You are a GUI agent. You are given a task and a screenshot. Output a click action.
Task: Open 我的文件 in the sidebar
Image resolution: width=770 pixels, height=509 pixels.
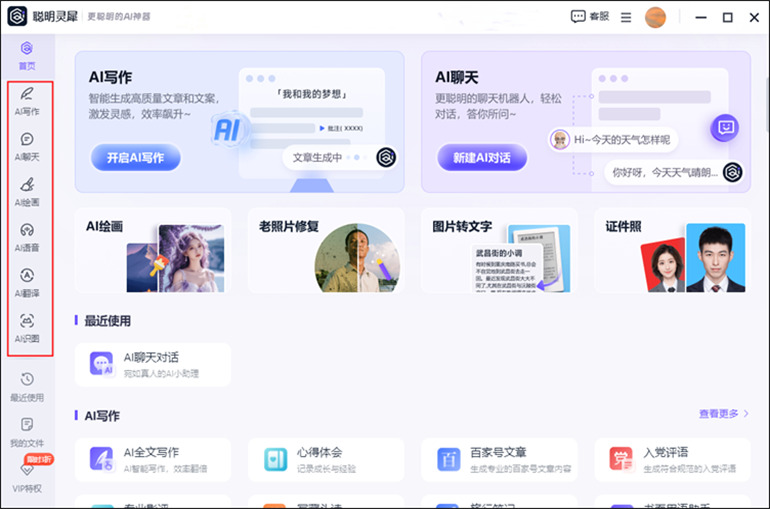[x=27, y=433]
